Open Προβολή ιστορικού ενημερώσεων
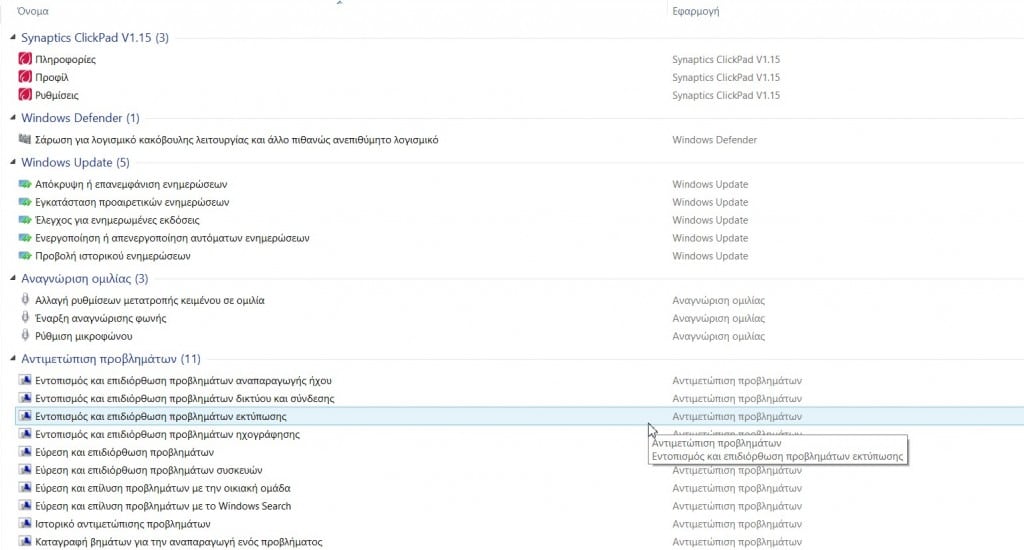Screen dimensions: 1024x550 click(113, 256)
